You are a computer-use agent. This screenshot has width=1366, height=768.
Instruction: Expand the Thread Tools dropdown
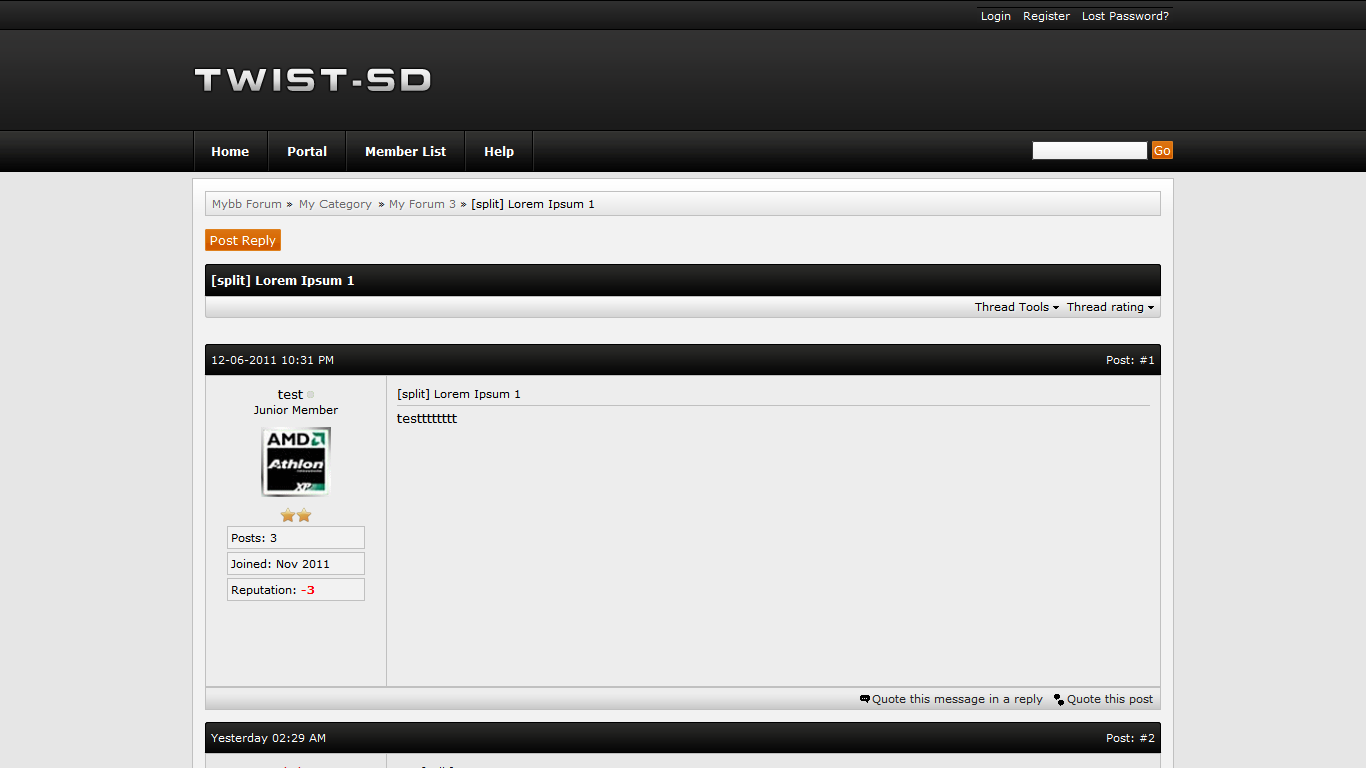click(x=1016, y=307)
